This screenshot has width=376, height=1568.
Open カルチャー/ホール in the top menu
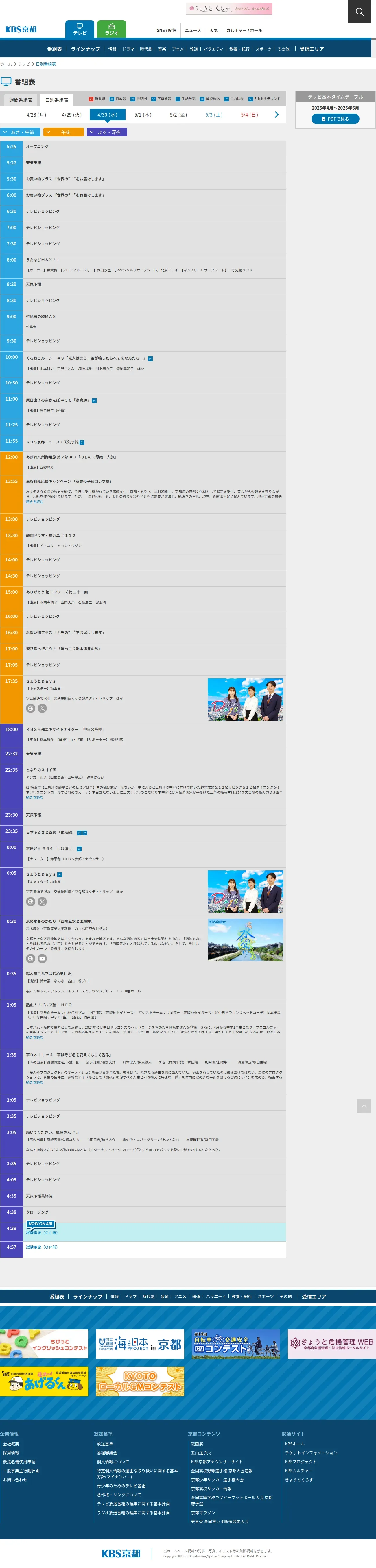[244, 30]
